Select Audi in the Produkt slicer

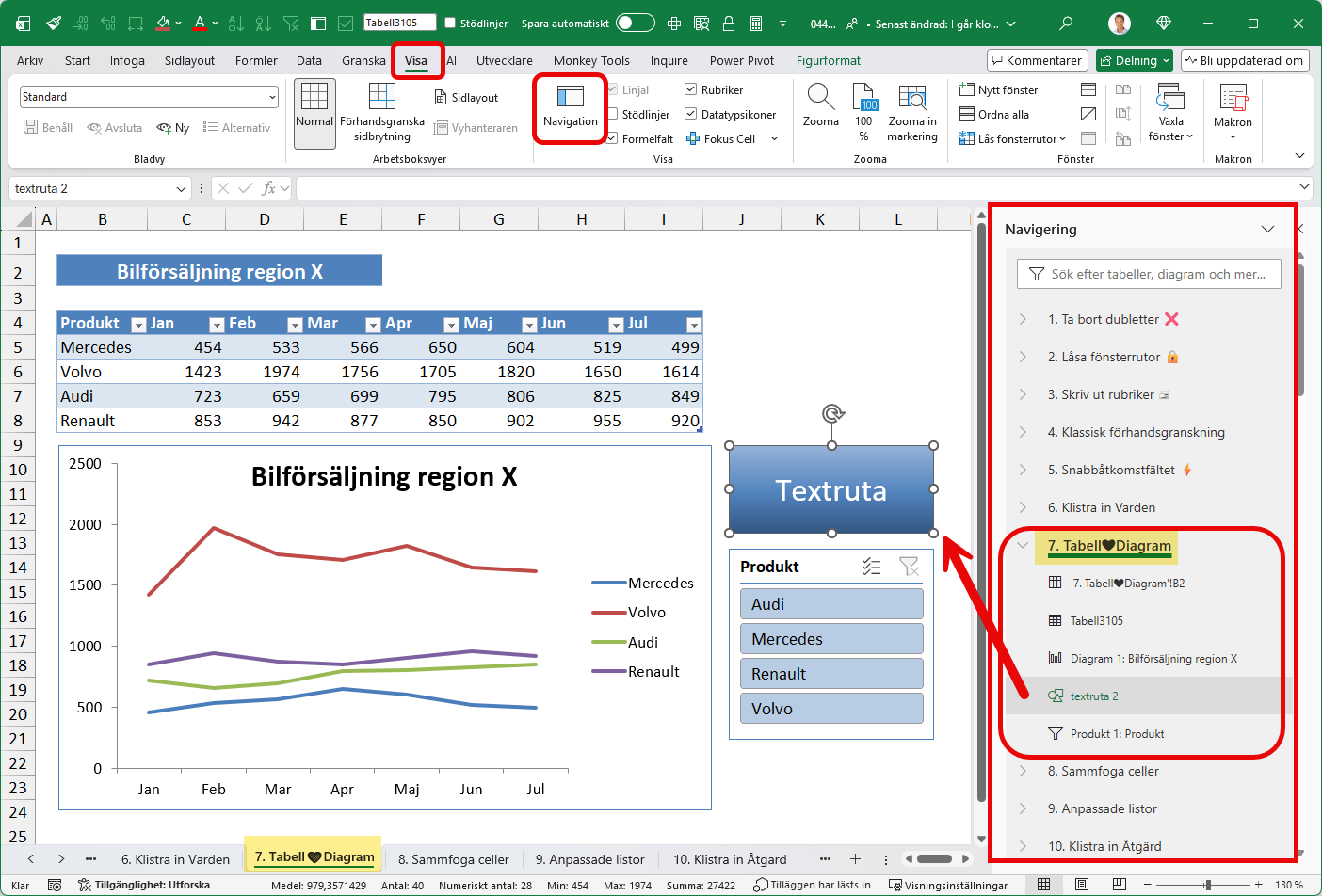point(831,602)
